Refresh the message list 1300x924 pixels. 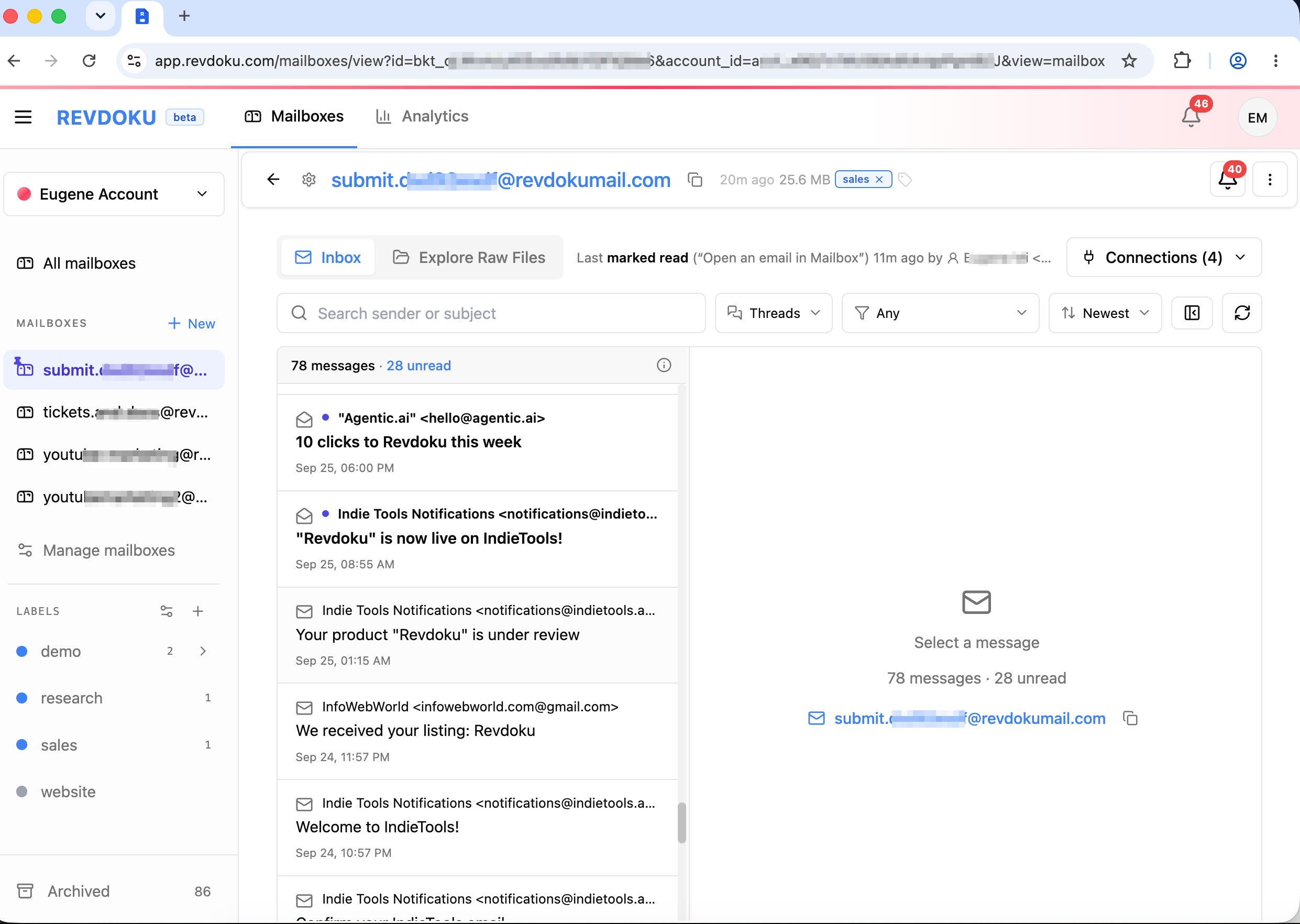tap(1241, 313)
